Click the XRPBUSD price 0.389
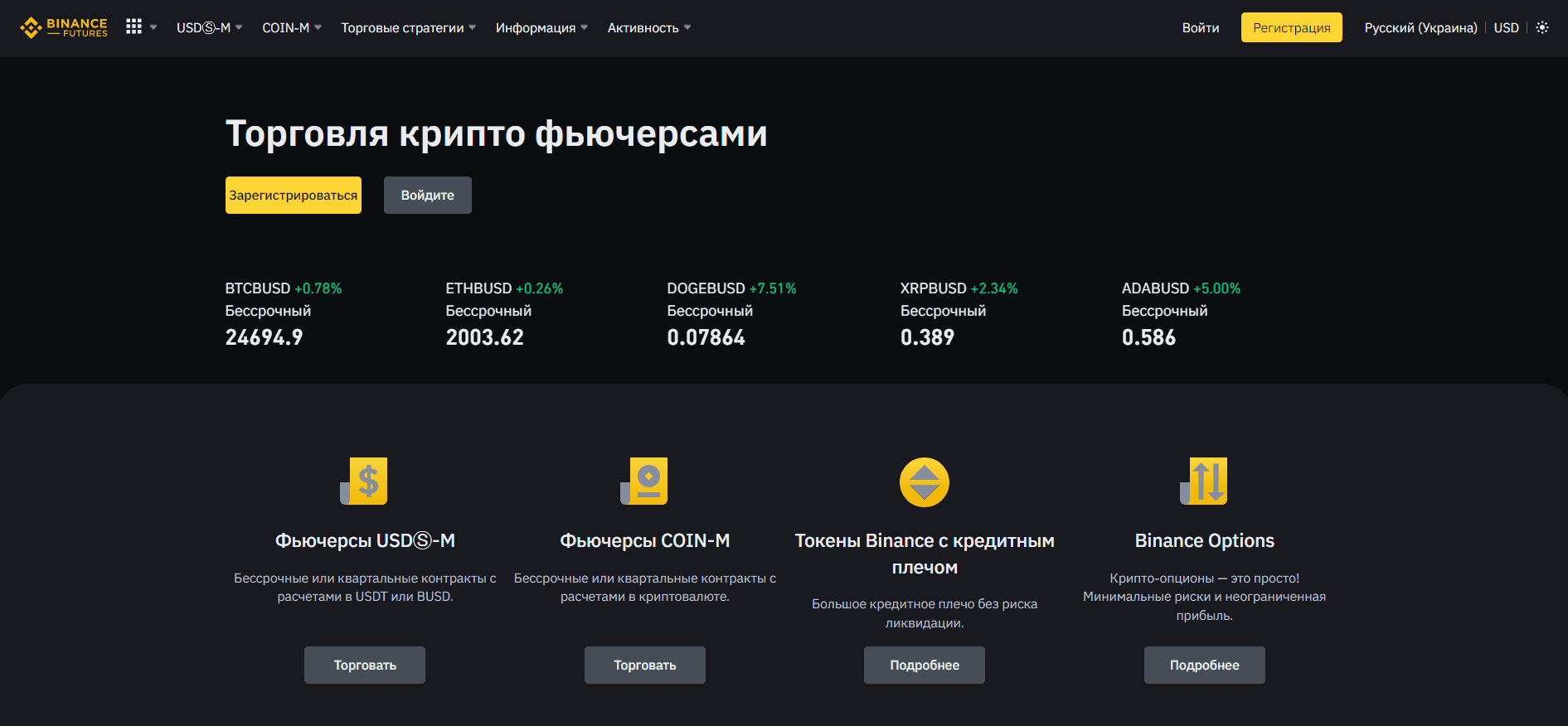Viewport: 1568px width, 726px height. click(927, 337)
